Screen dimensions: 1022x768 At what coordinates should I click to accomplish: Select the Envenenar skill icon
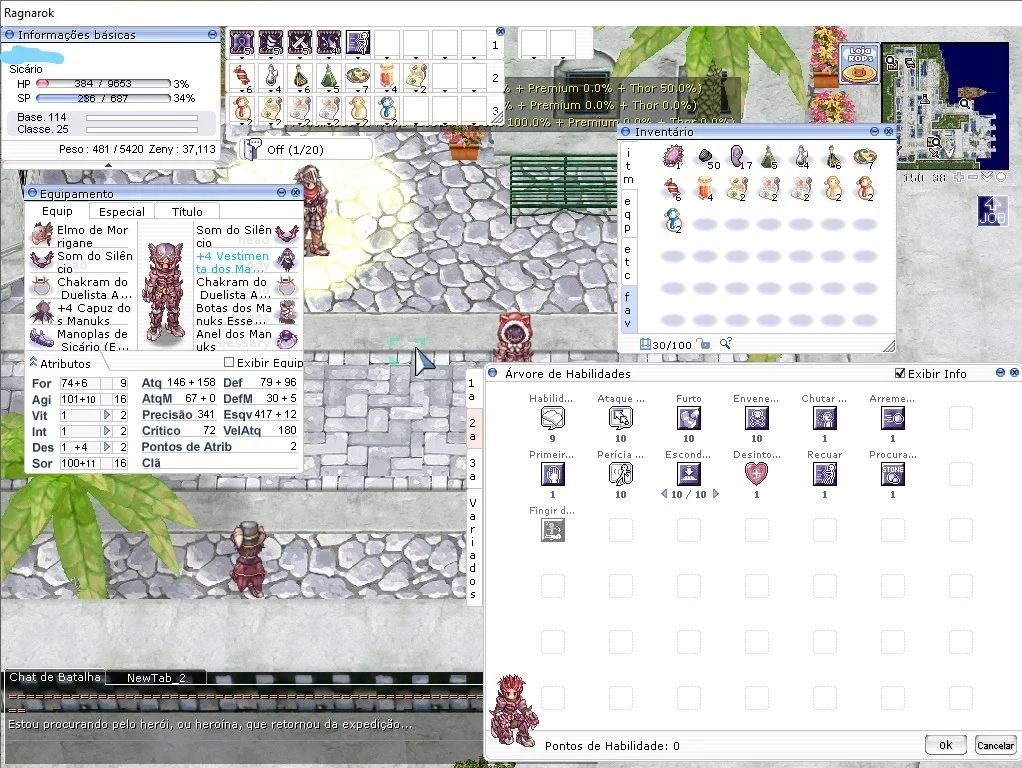tap(757, 418)
